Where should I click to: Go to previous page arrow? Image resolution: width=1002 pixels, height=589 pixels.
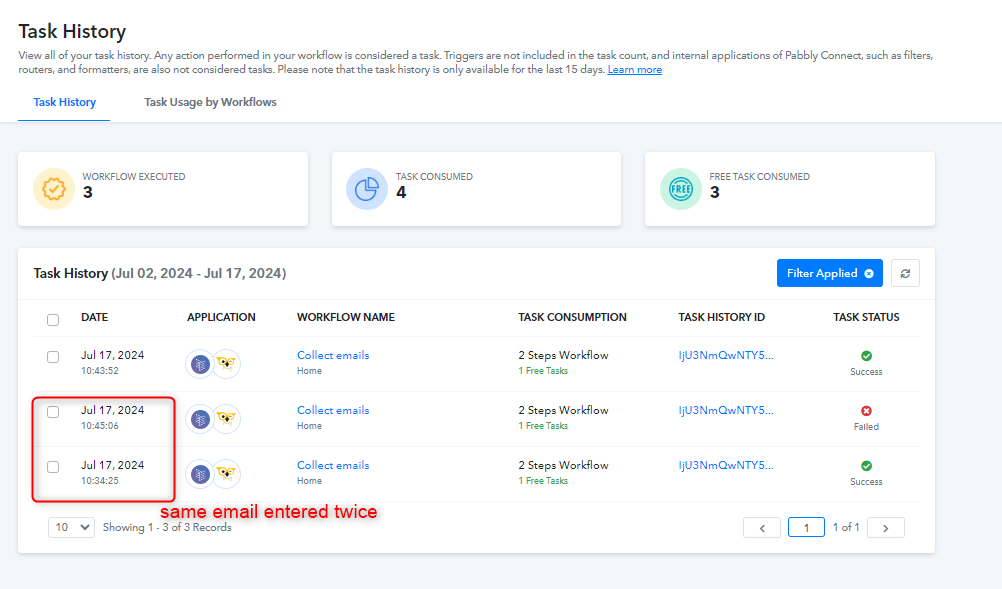click(762, 528)
